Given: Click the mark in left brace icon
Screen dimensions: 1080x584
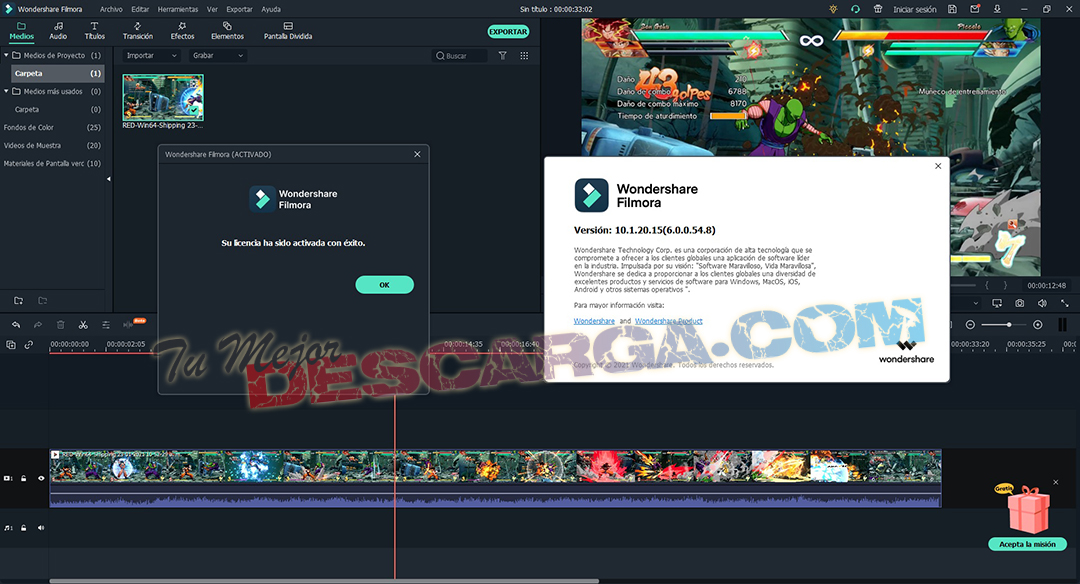Looking at the screenshot, I should coord(986,285).
